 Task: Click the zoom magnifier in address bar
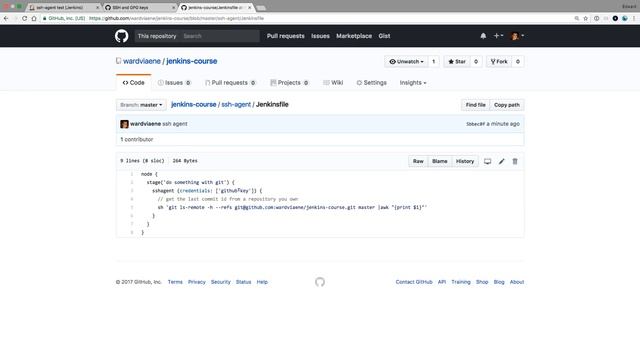(576, 18)
